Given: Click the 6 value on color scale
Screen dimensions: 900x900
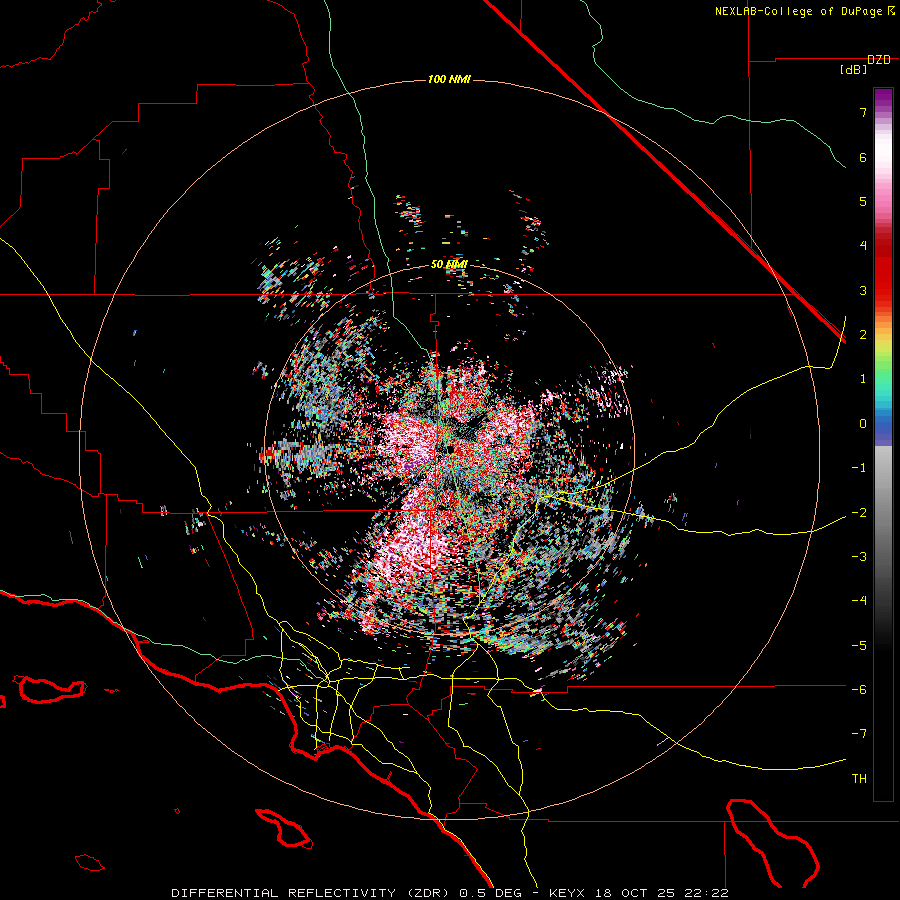Looking at the screenshot, I should pos(863,157).
